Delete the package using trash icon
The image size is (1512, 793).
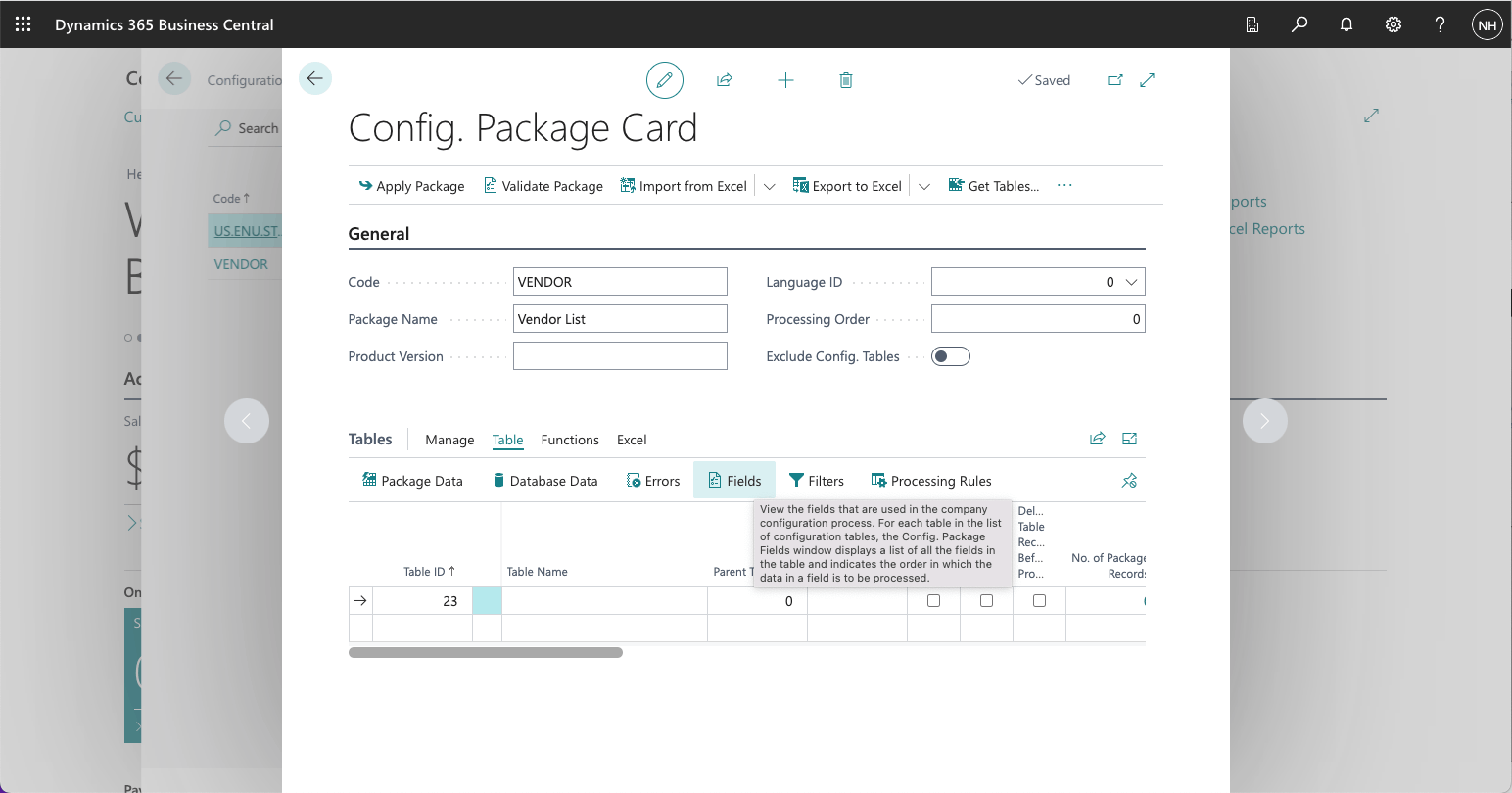point(846,80)
